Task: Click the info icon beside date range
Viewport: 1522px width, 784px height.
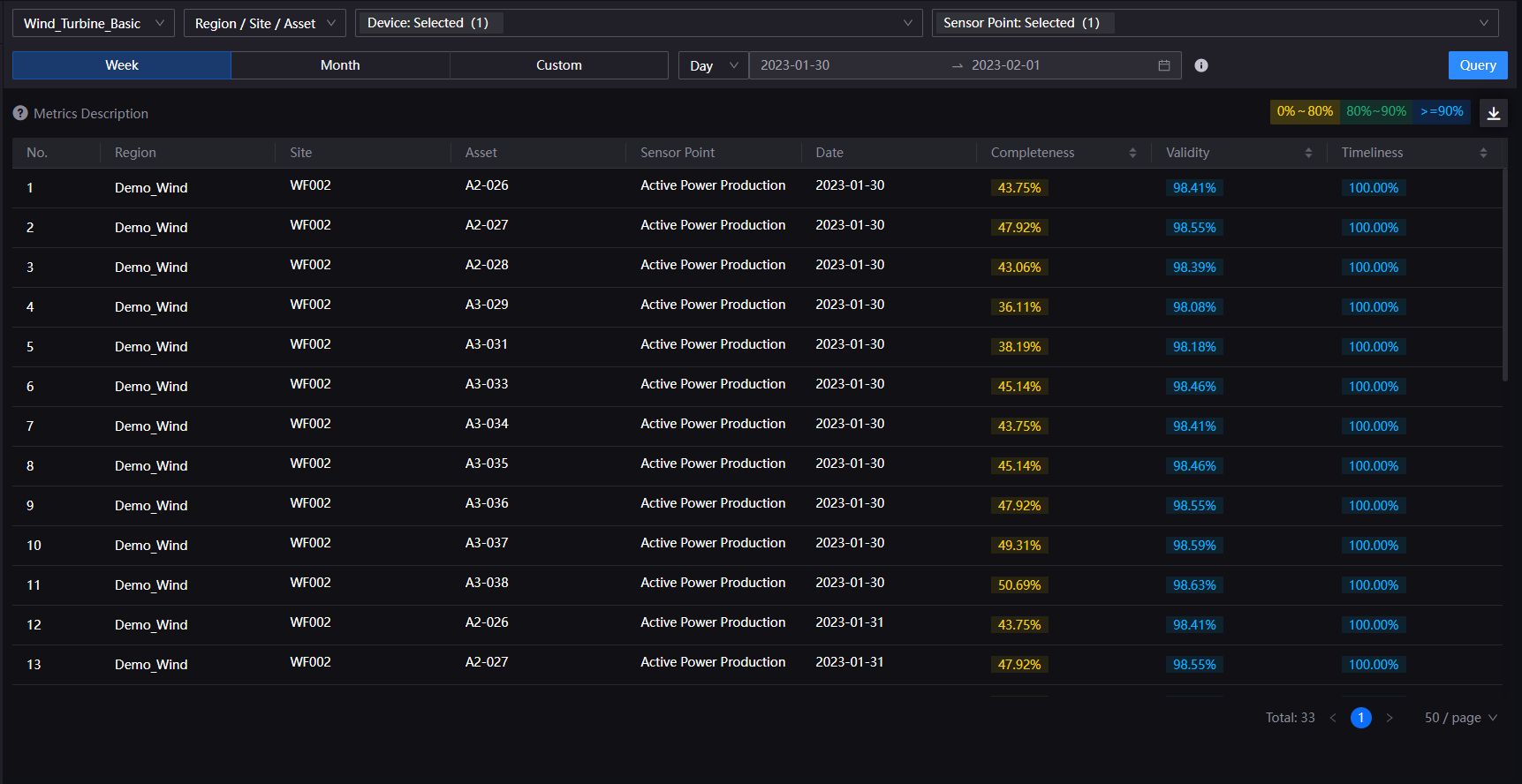Action: coord(1201,65)
